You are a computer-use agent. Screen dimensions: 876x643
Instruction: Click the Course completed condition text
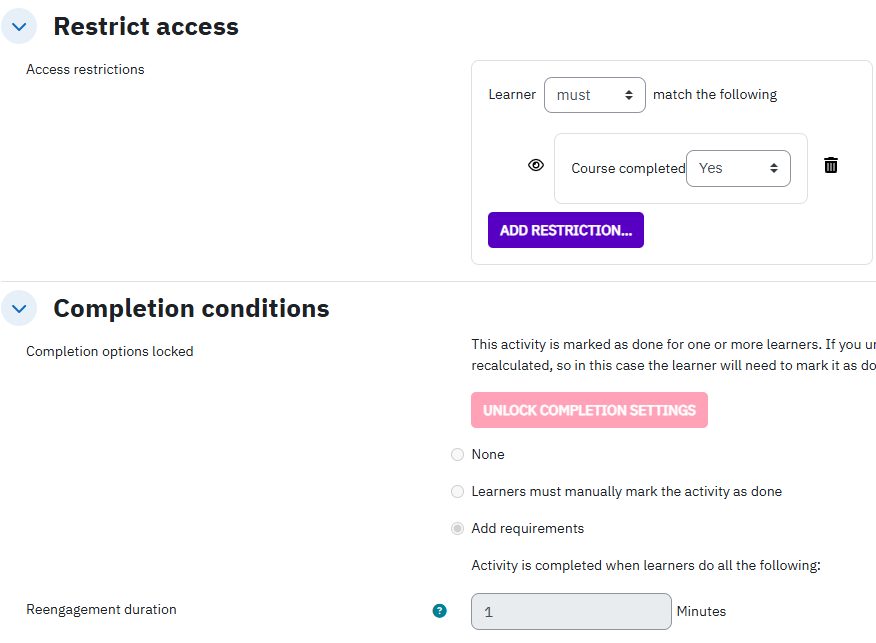tap(628, 168)
